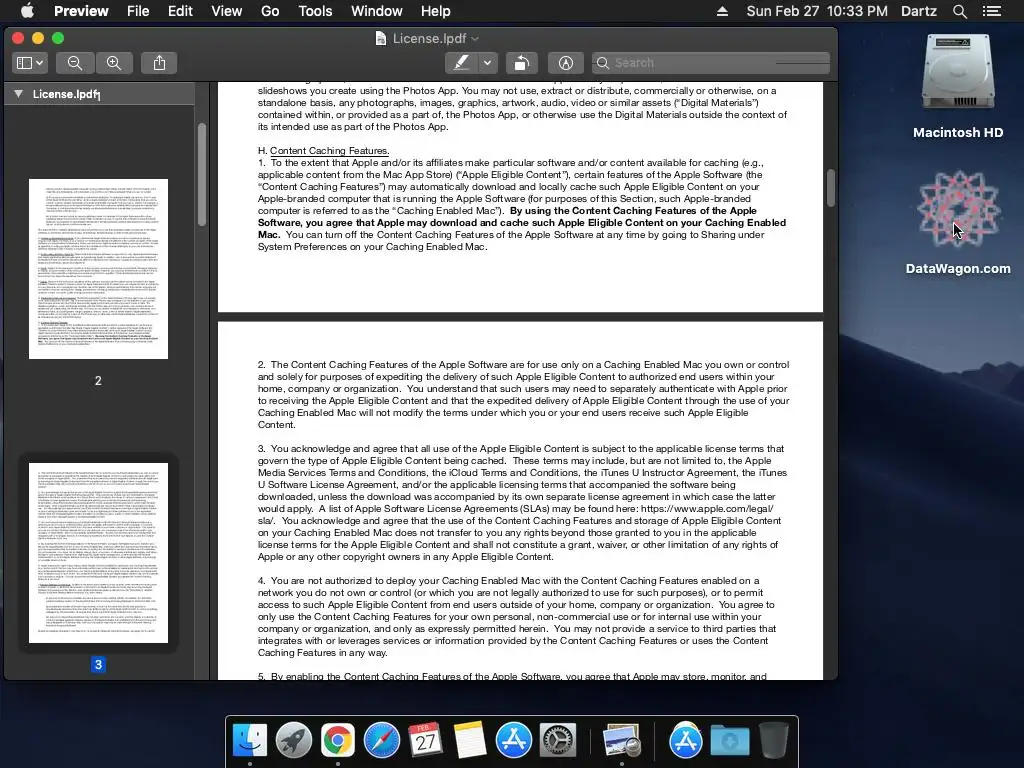
Task: Click the search magnifier icon in field
Action: coord(603,63)
